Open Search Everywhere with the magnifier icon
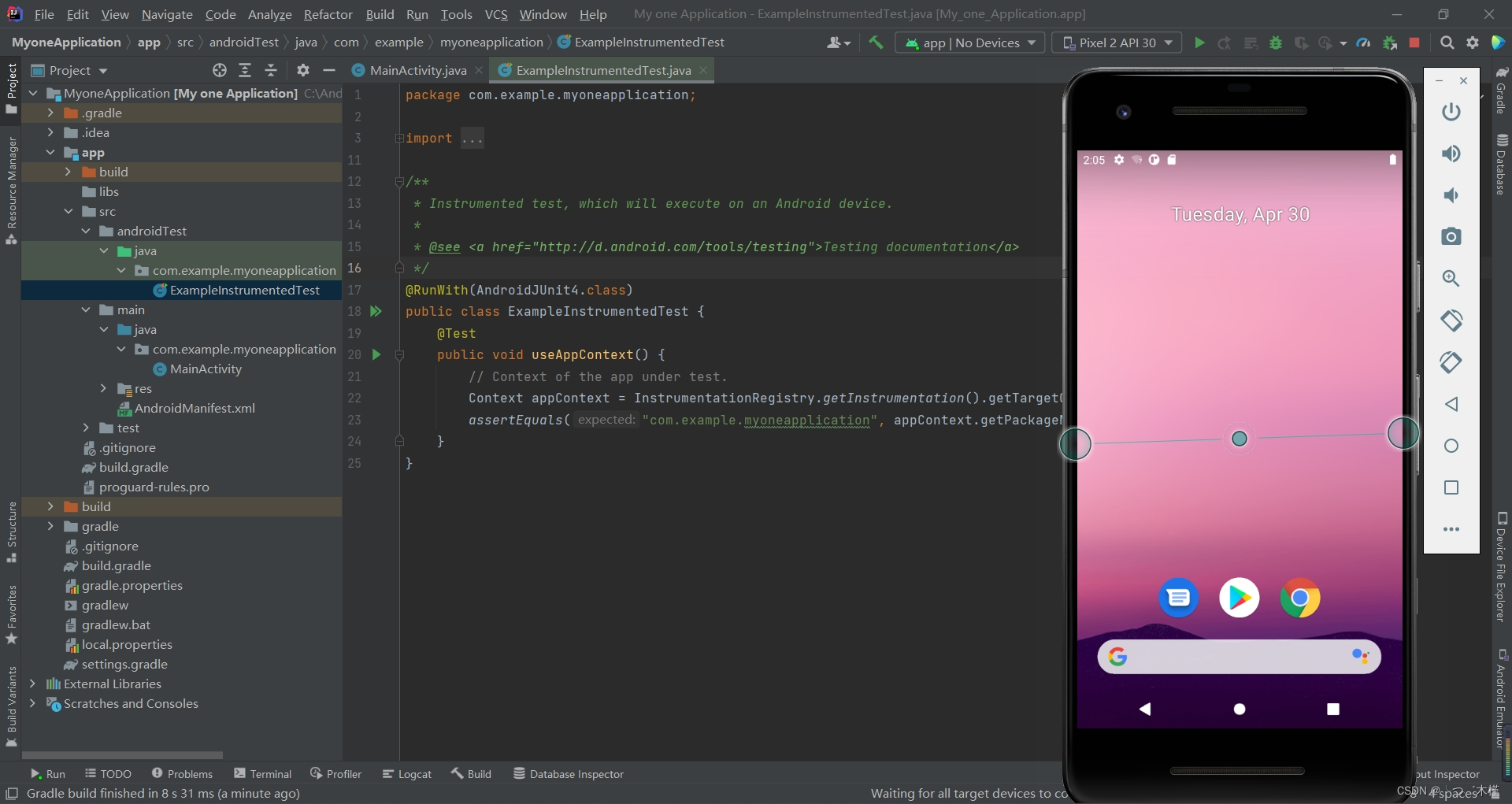This screenshot has height=804, width=1512. [1447, 43]
